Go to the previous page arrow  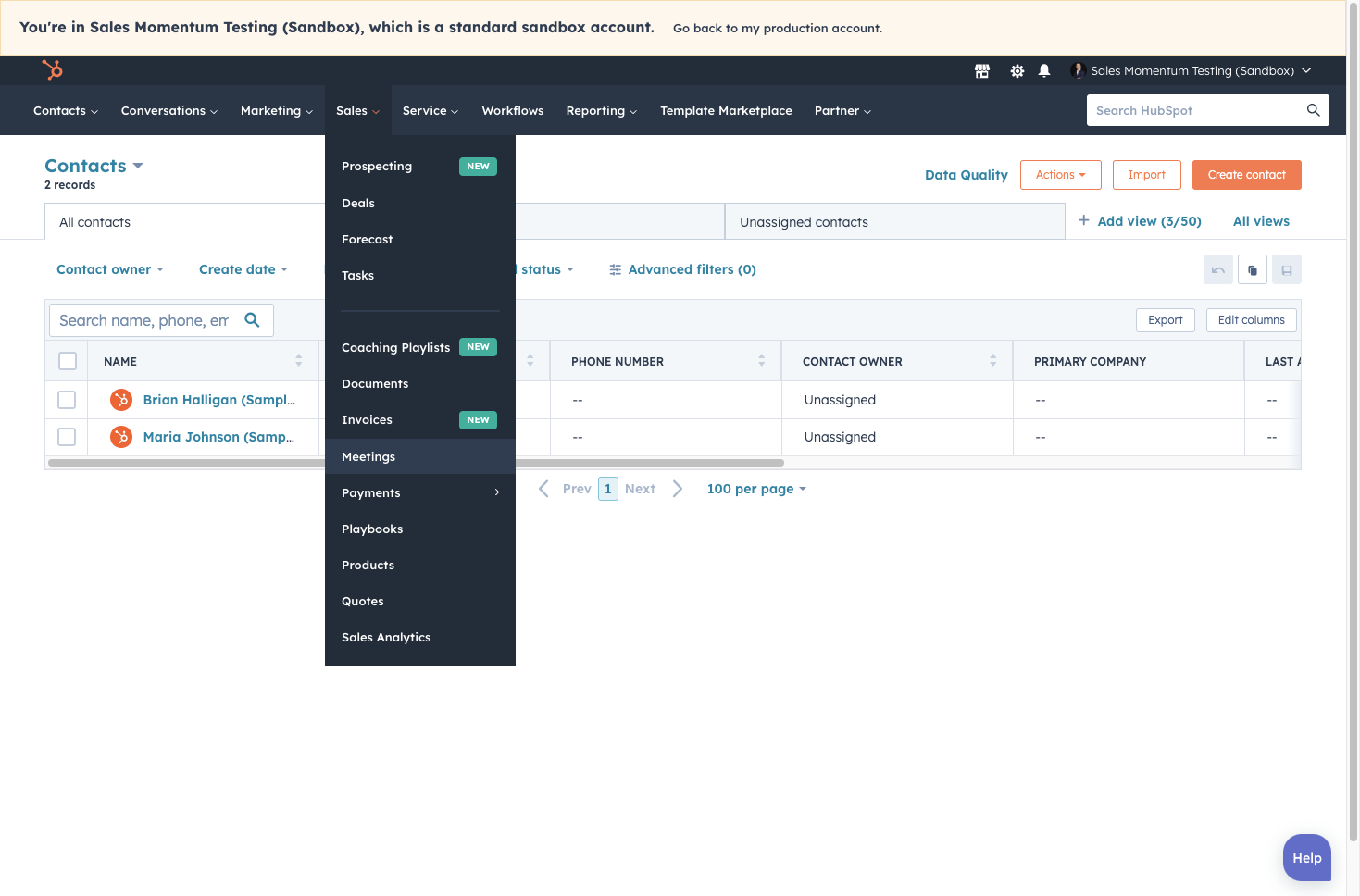pyautogui.click(x=543, y=489)
